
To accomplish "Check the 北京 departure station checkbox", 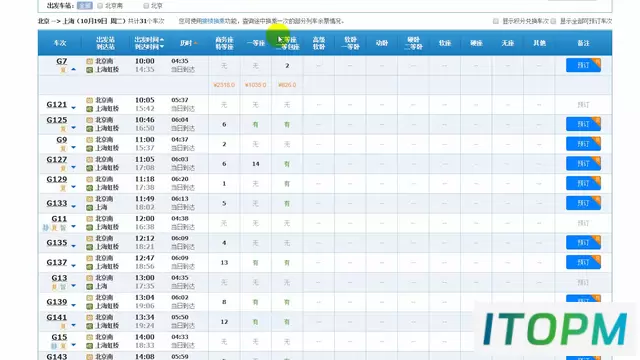I will (146, 6).
